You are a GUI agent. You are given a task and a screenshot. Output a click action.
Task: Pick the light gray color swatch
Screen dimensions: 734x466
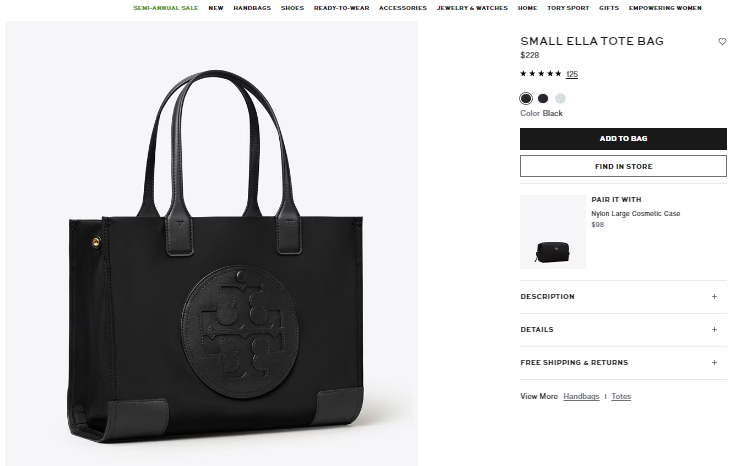[x=560, y=98]
